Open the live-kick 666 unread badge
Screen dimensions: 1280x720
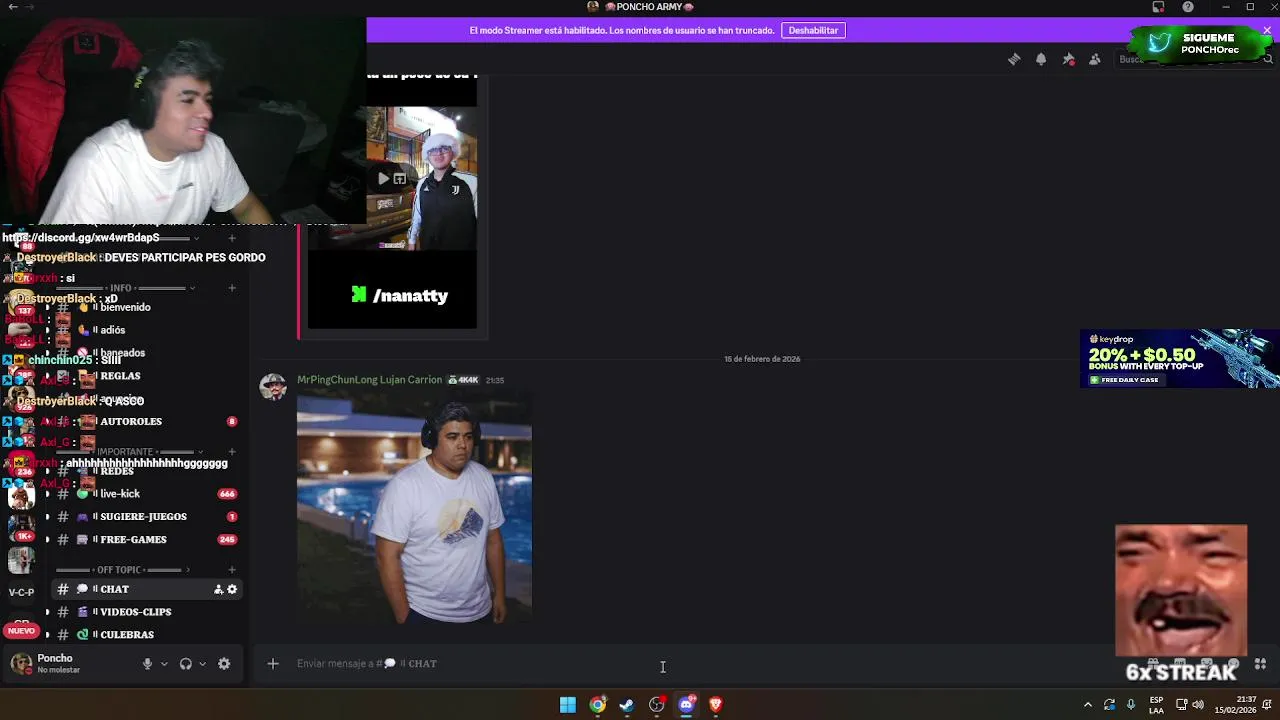[227, 494]
